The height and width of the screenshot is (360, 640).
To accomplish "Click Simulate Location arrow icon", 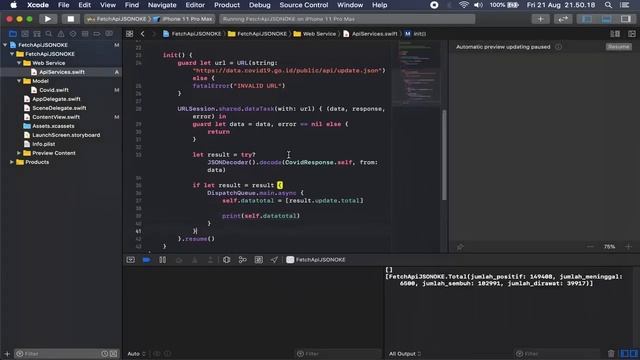I will point(274,260).
